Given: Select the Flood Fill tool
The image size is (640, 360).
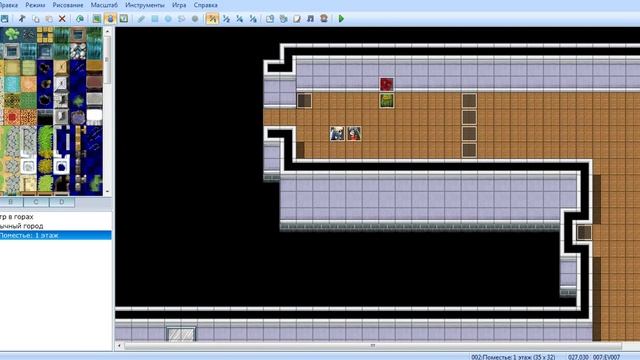Looking at the screenshot, I should pyautogui.click(x=182, y=19).
